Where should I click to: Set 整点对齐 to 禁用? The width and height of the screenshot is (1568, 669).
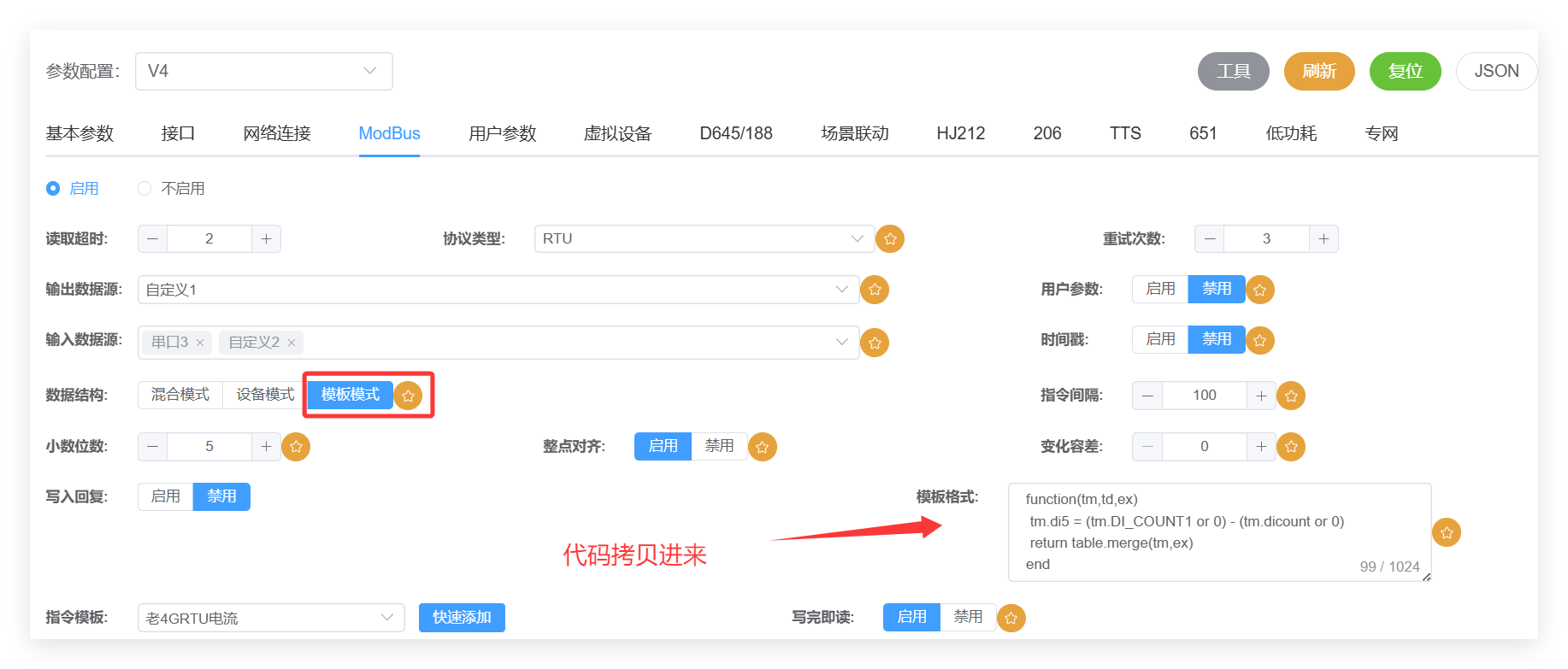719,446
